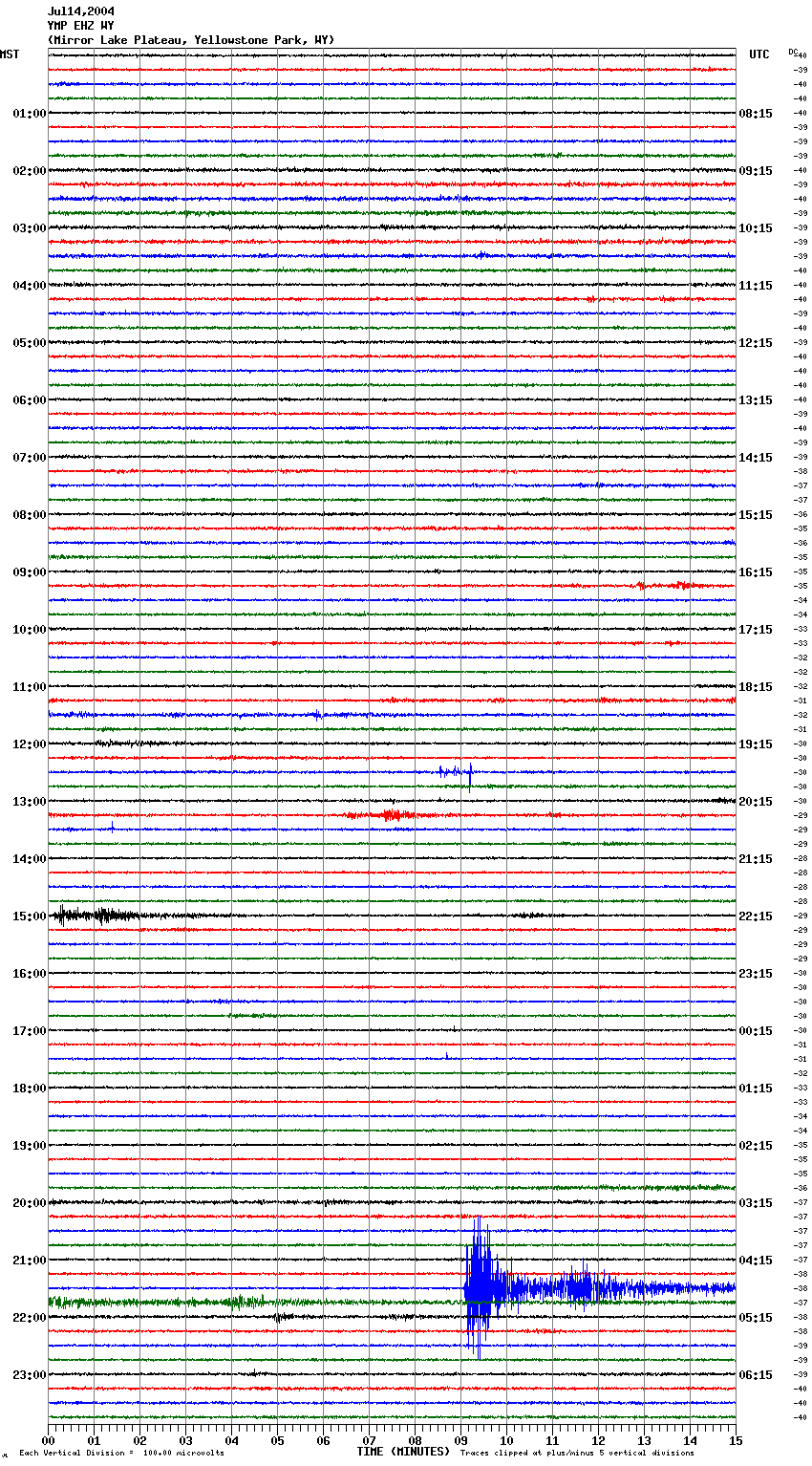Click the 20:15 UTC time label
The width and height of the screenshot is (812, 1466).
point(756,802)
